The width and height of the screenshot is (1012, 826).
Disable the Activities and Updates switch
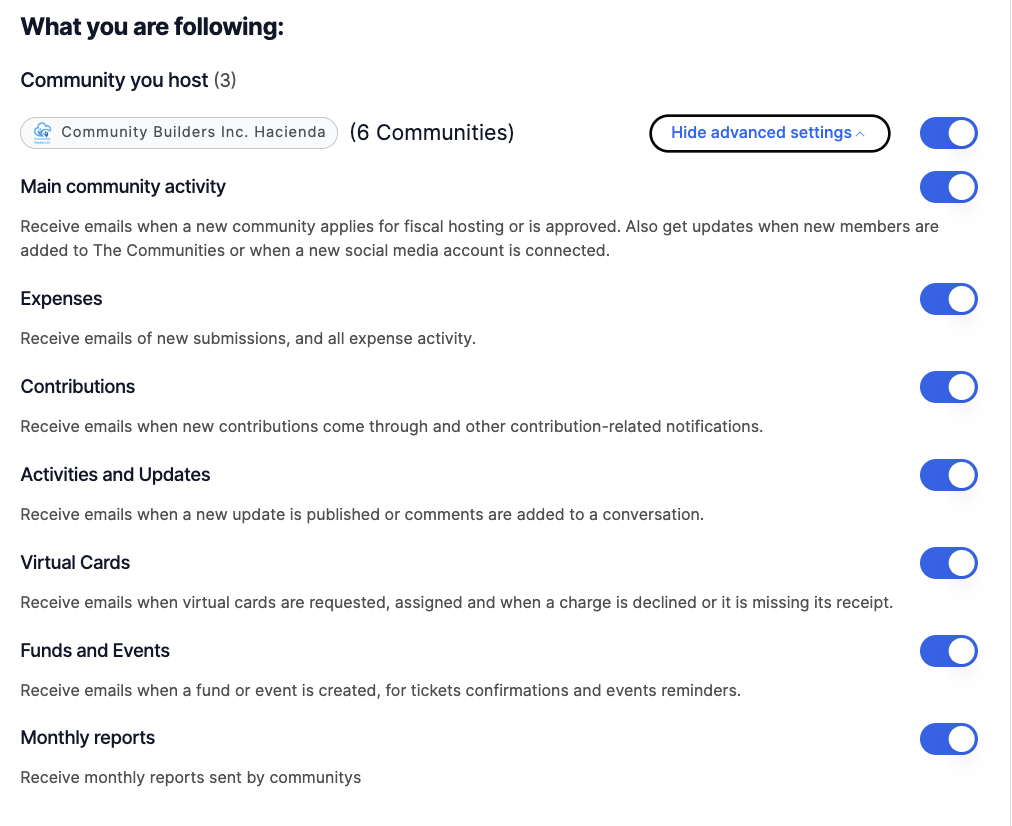tap(948, 475)
